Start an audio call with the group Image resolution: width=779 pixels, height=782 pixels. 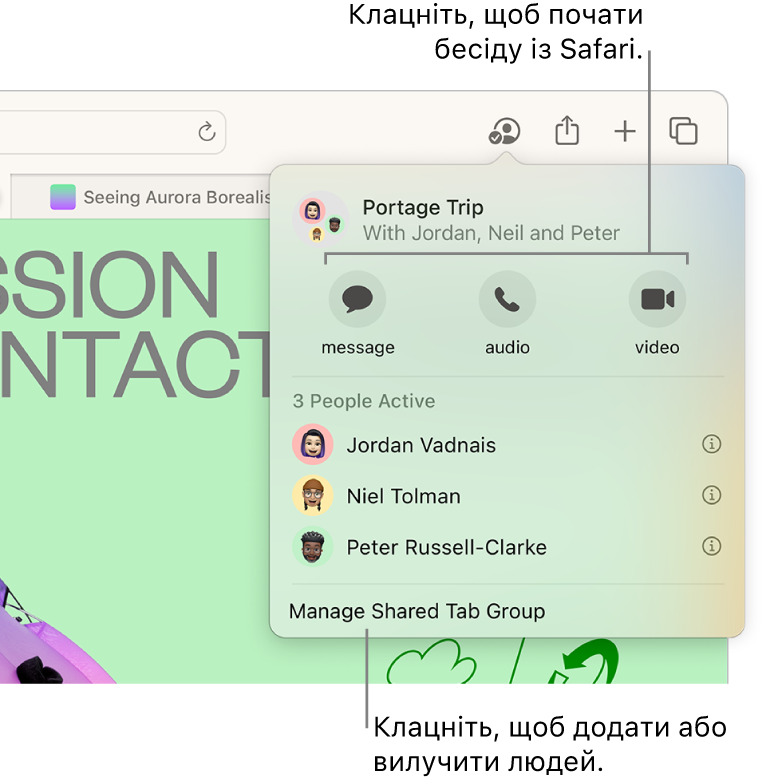point(507,299)
